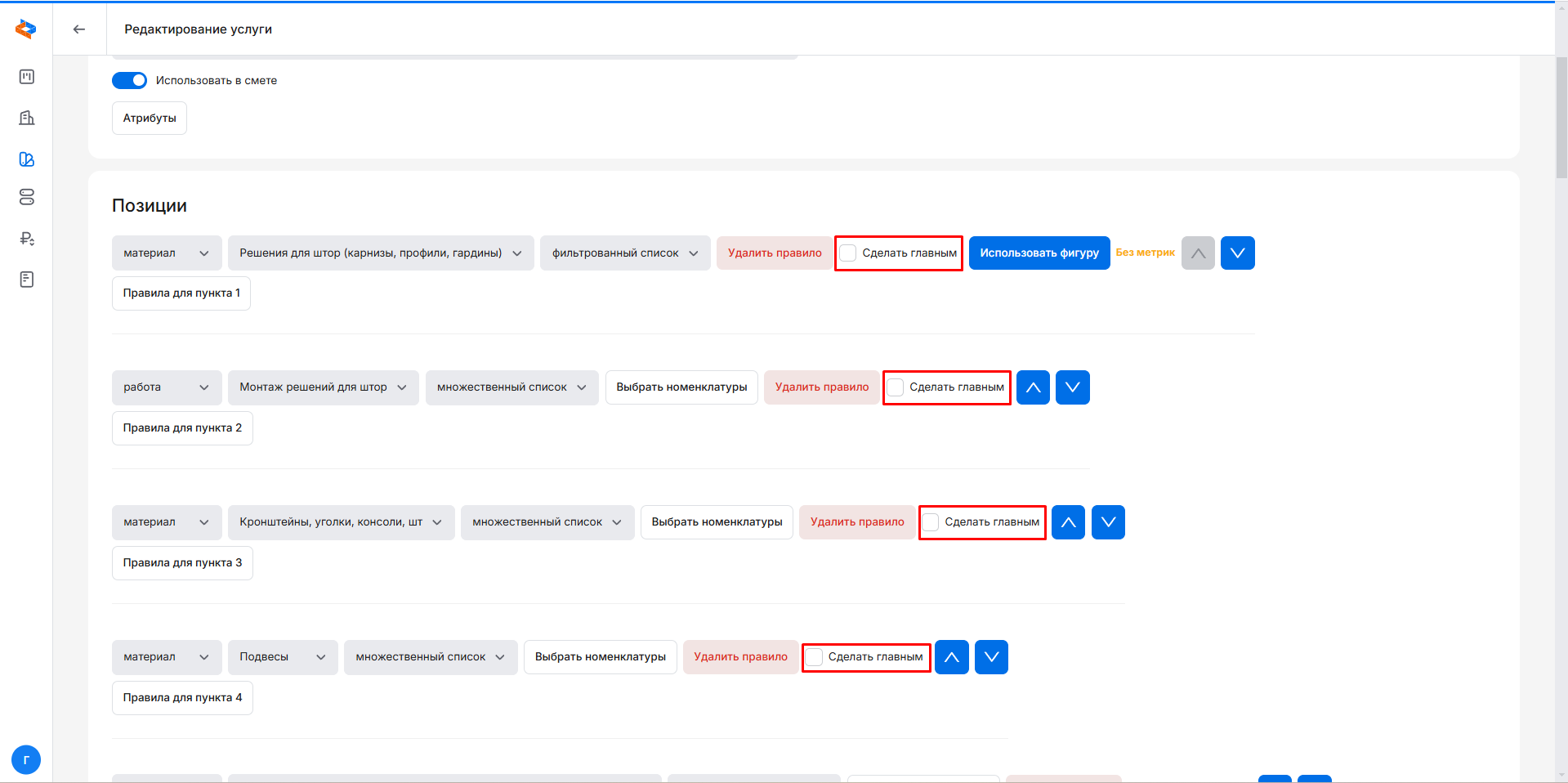The width and height of the screenshot is (1568, 783).
Task: Click the Атрибуты button
Action: click(x=150, y=119)
